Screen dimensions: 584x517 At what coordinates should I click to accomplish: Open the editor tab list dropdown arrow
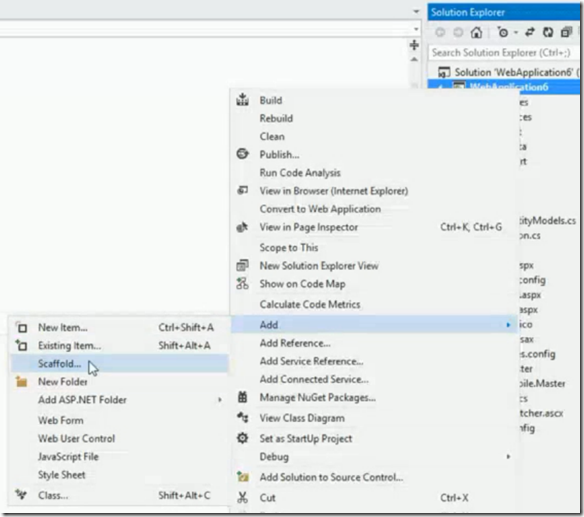(x=416, y=12)
